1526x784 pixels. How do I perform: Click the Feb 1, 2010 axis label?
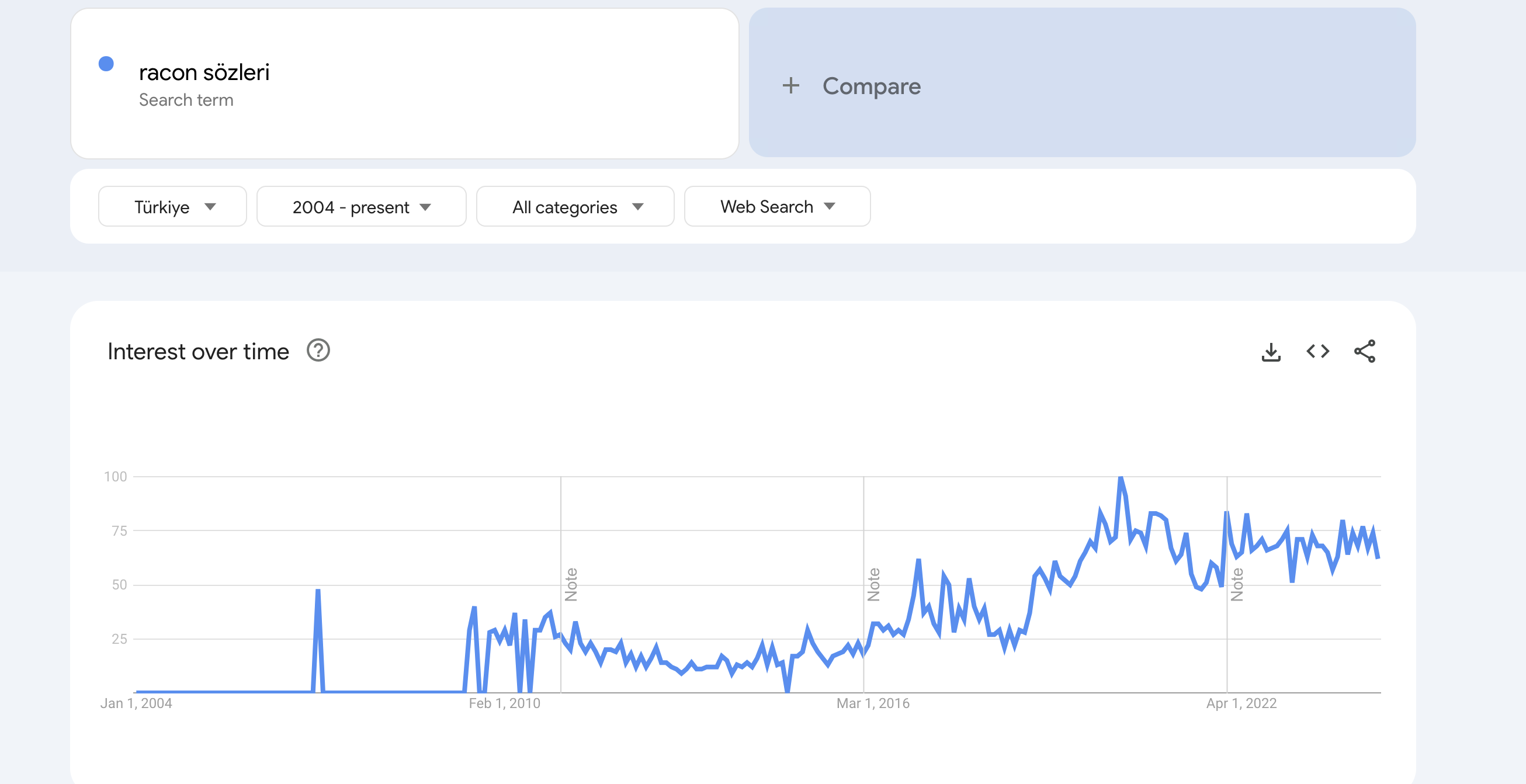[x=505, y=703]
